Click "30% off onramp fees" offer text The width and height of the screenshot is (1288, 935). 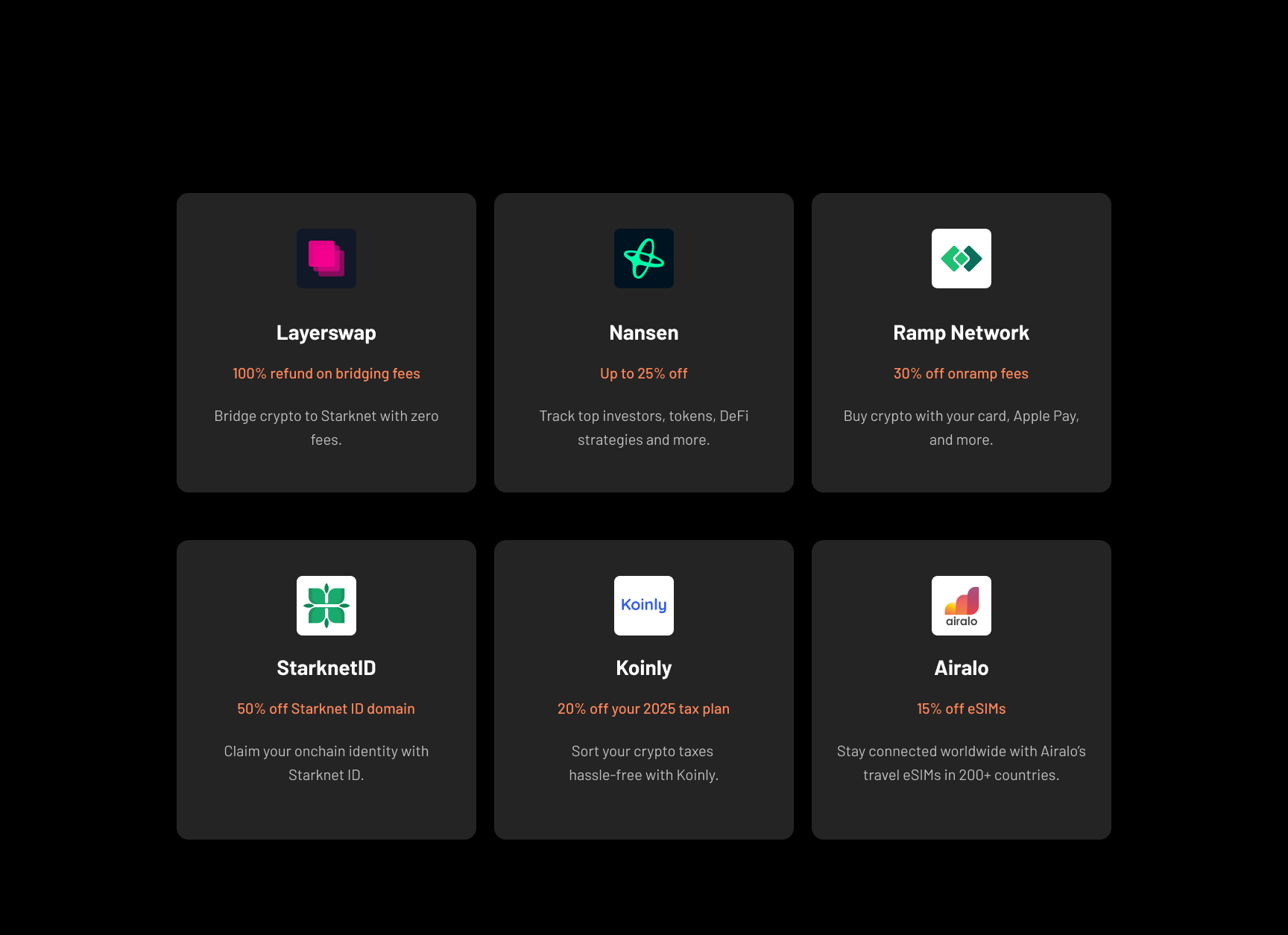tap(962, 374)
